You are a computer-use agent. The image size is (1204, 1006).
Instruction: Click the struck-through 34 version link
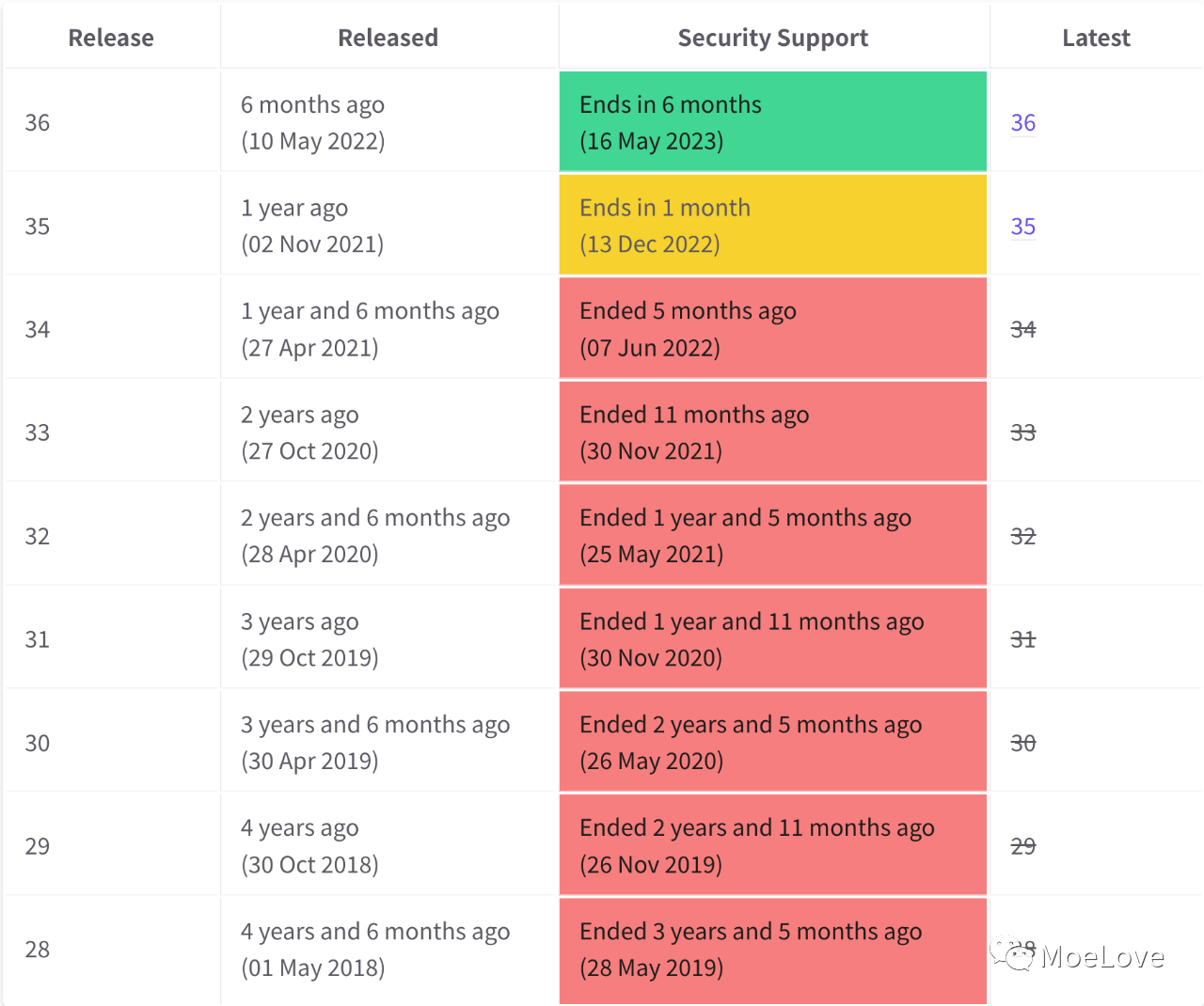click(x=1022, y=330)
